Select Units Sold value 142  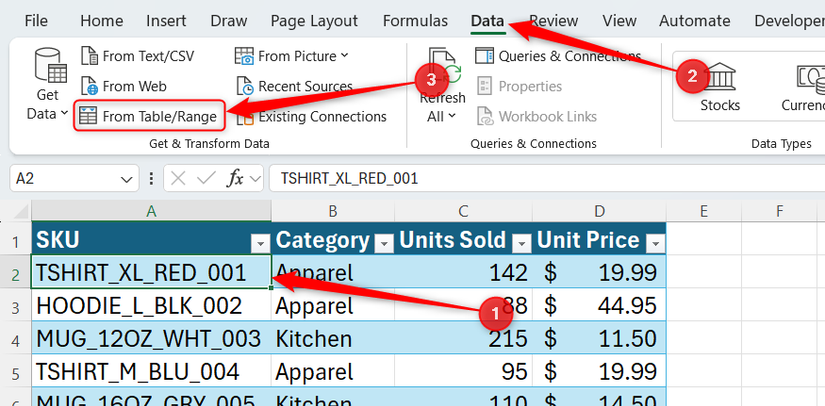click(x=463, y=272)
